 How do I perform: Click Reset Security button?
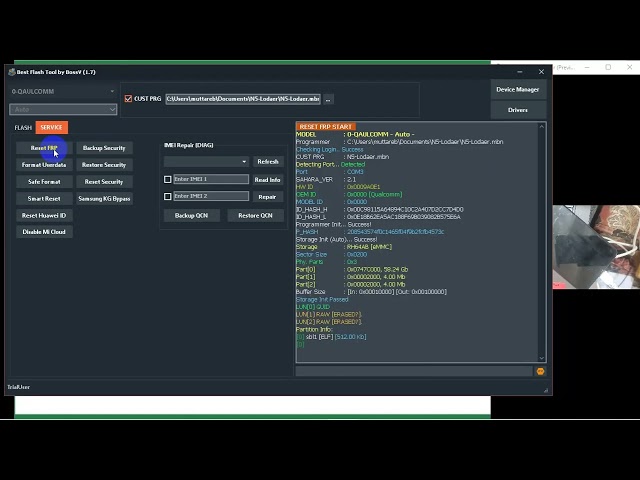coord(104,182)
